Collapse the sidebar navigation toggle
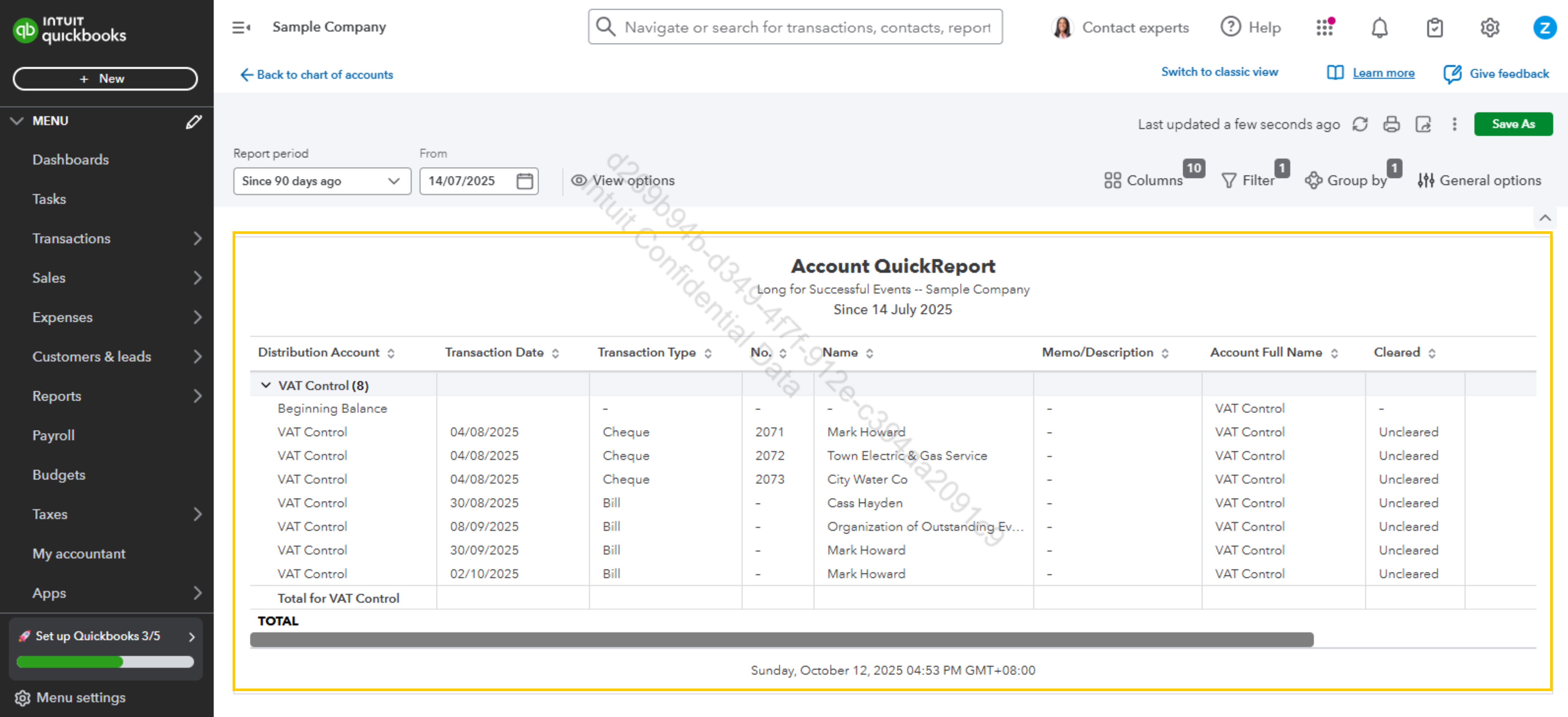Image resolution: width=1568 pixels, height=717 pixels. tap(241, 28)
